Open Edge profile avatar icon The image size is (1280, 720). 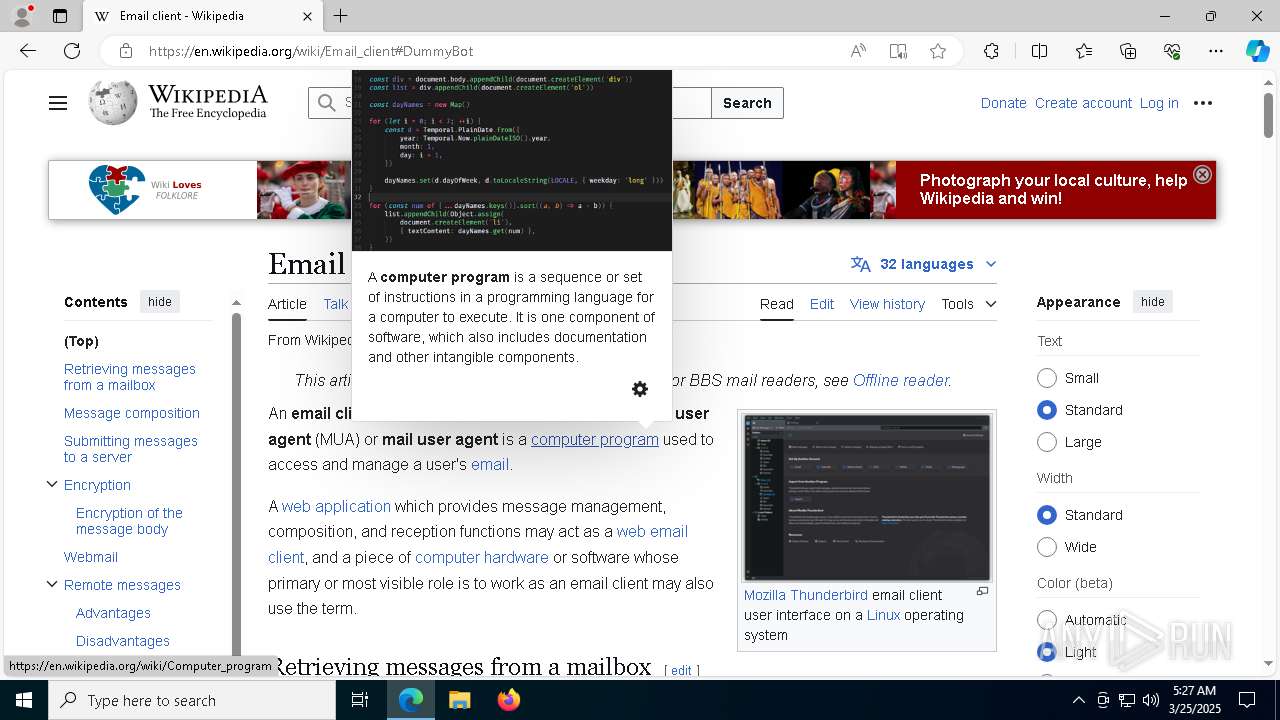click(x=21, y=16)
